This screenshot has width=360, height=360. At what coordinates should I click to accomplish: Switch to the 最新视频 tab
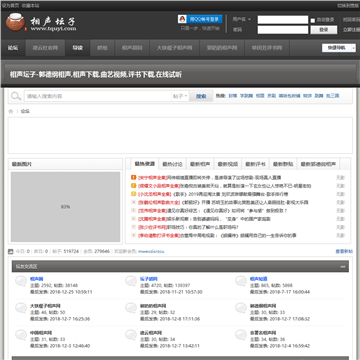click(x=228, y=164)
